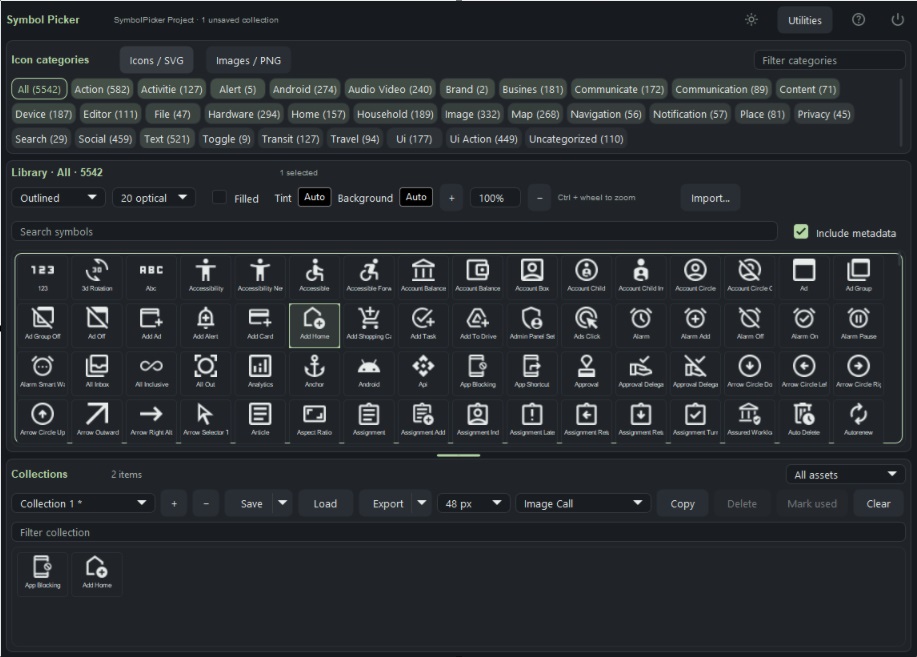Focus the Search symbols field

click(394, 232)
